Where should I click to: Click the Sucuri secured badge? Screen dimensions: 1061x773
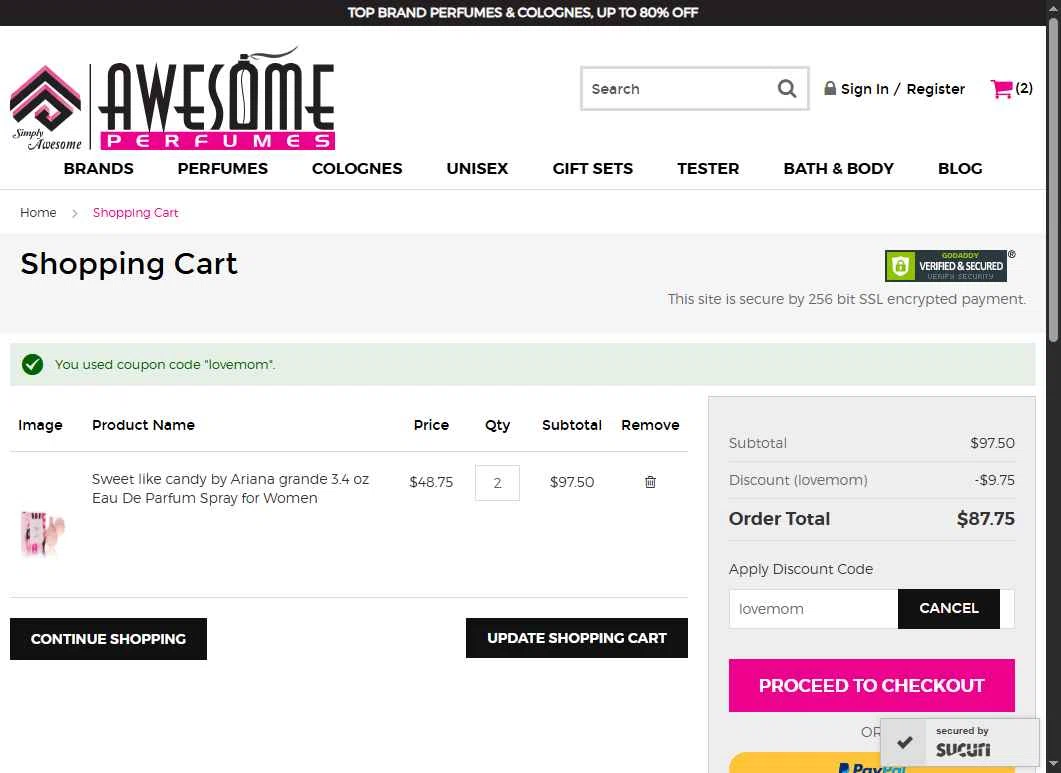pos(960,742)
